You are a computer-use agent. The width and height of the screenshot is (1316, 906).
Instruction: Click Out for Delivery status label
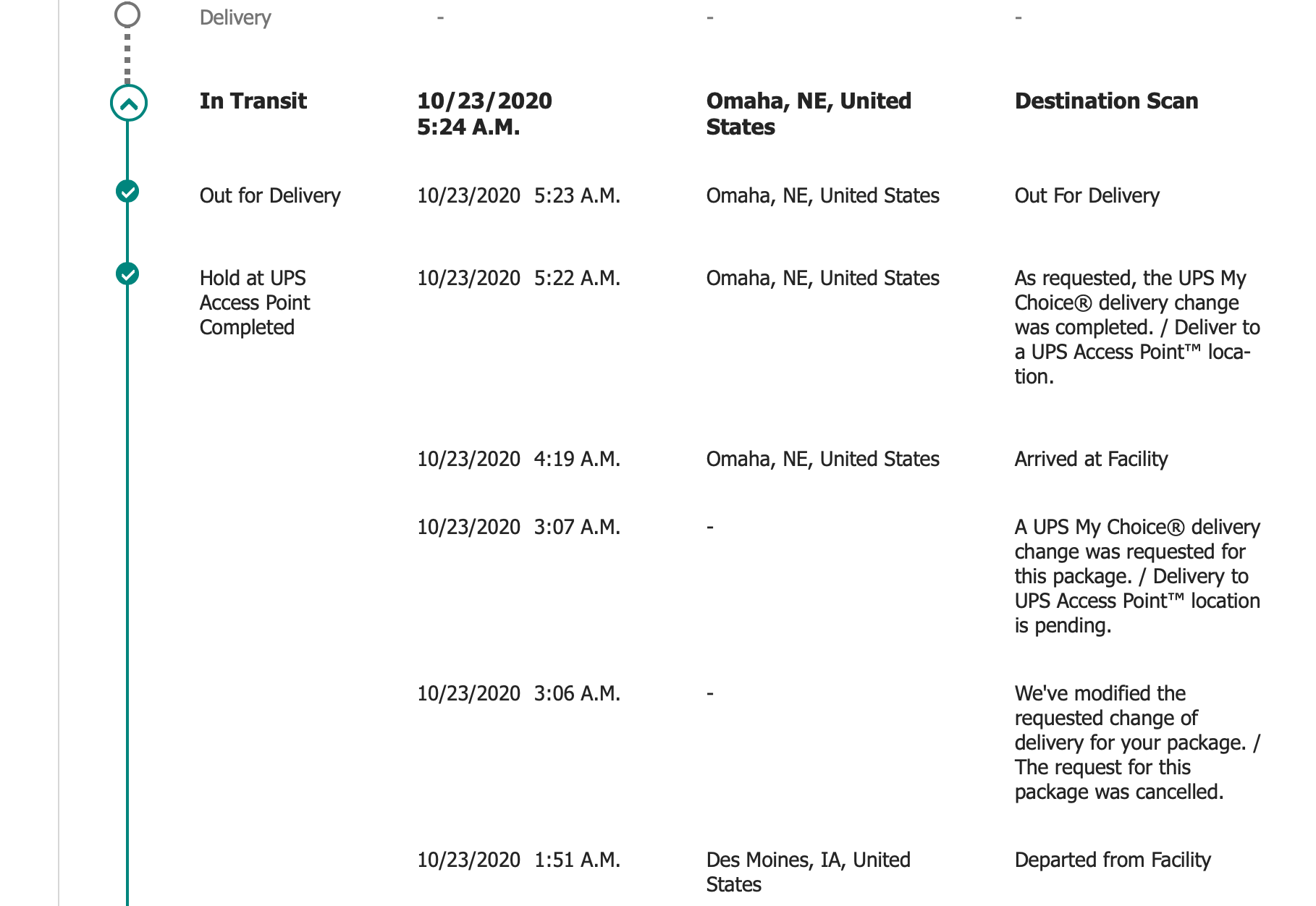[270, 195]
